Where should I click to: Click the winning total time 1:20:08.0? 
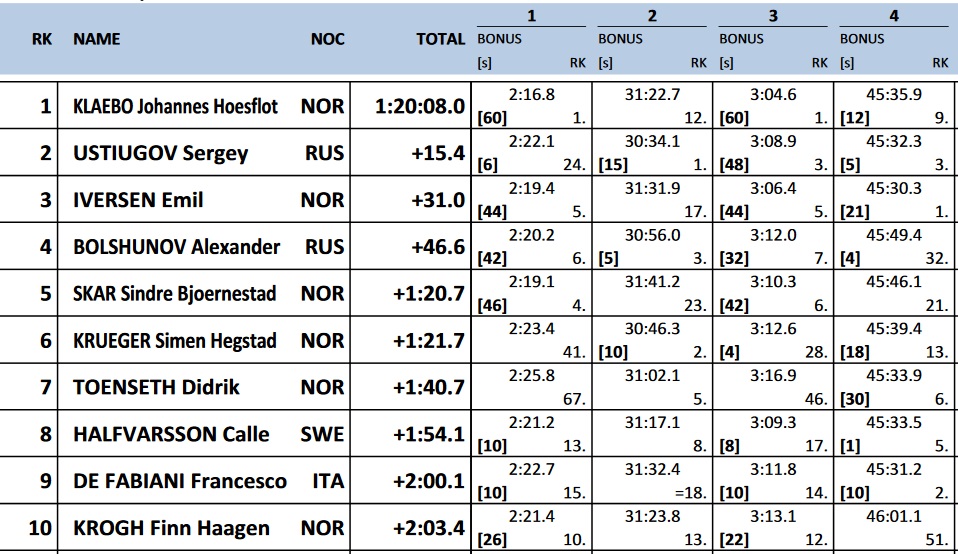(420, 106)
